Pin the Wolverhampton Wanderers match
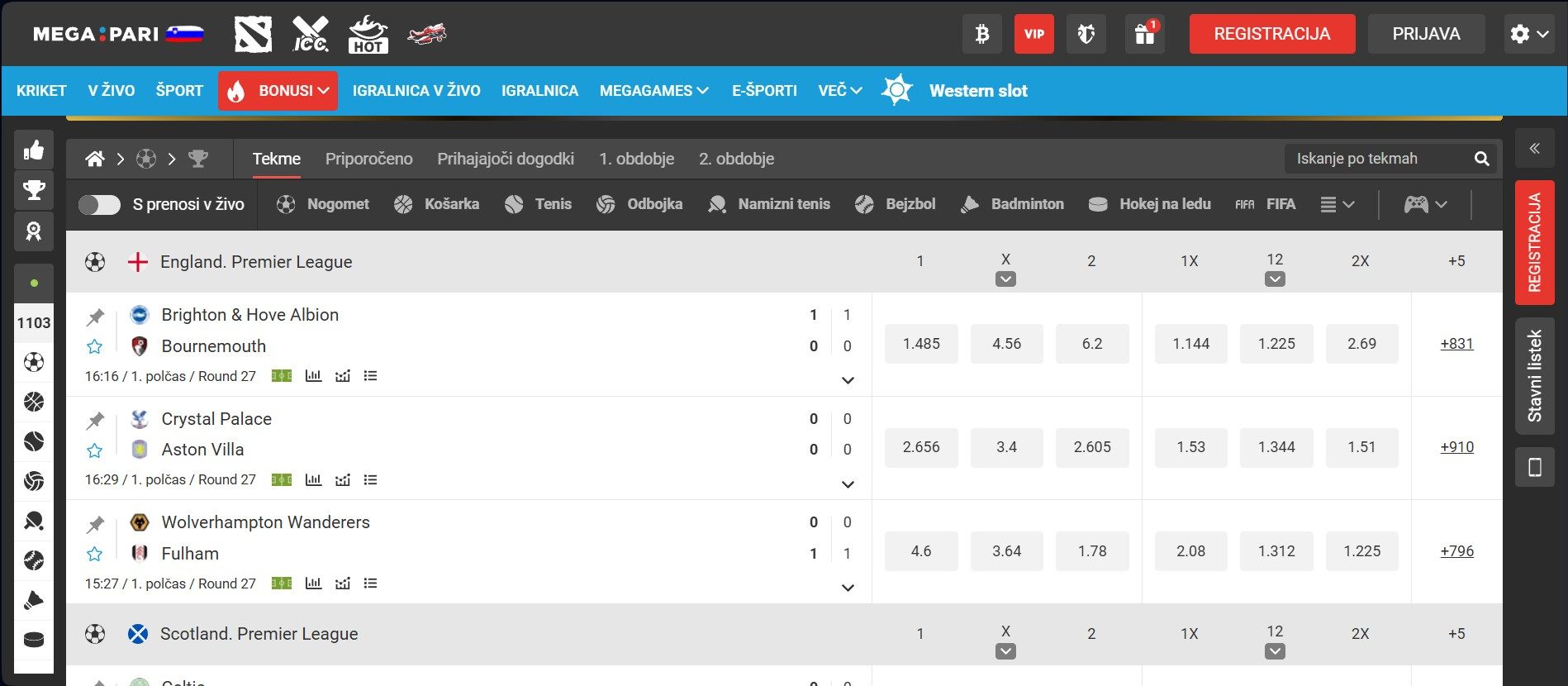Viewport: 1568px width, 686px height. 95,524
